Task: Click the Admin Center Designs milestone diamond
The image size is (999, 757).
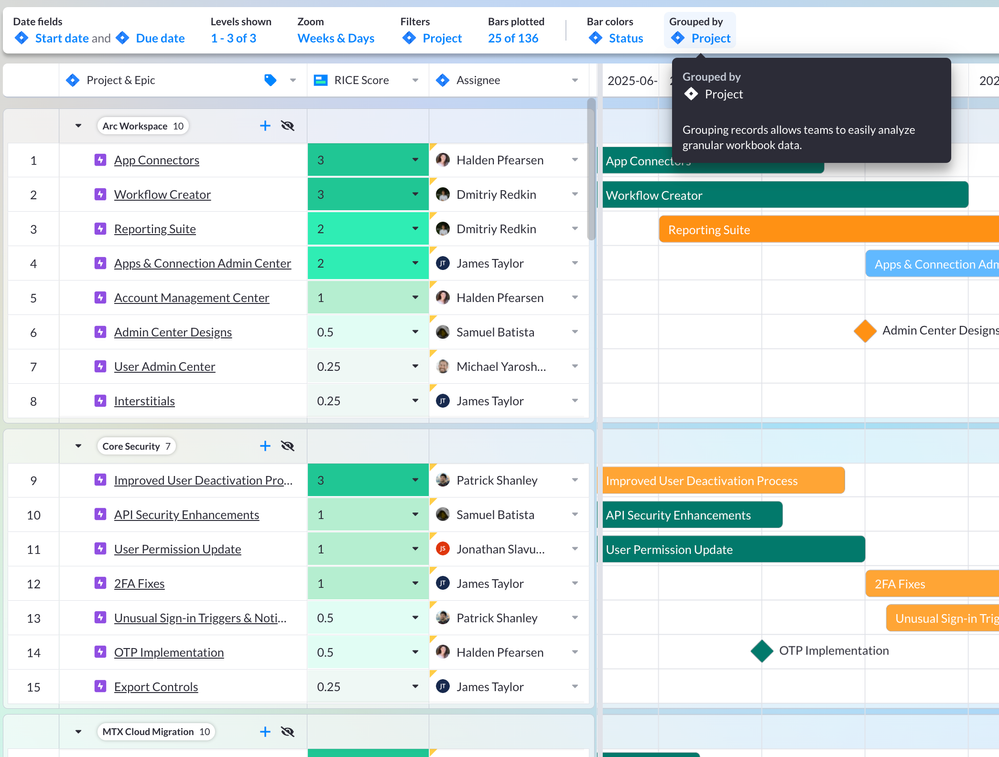Action: click(863, 331)
